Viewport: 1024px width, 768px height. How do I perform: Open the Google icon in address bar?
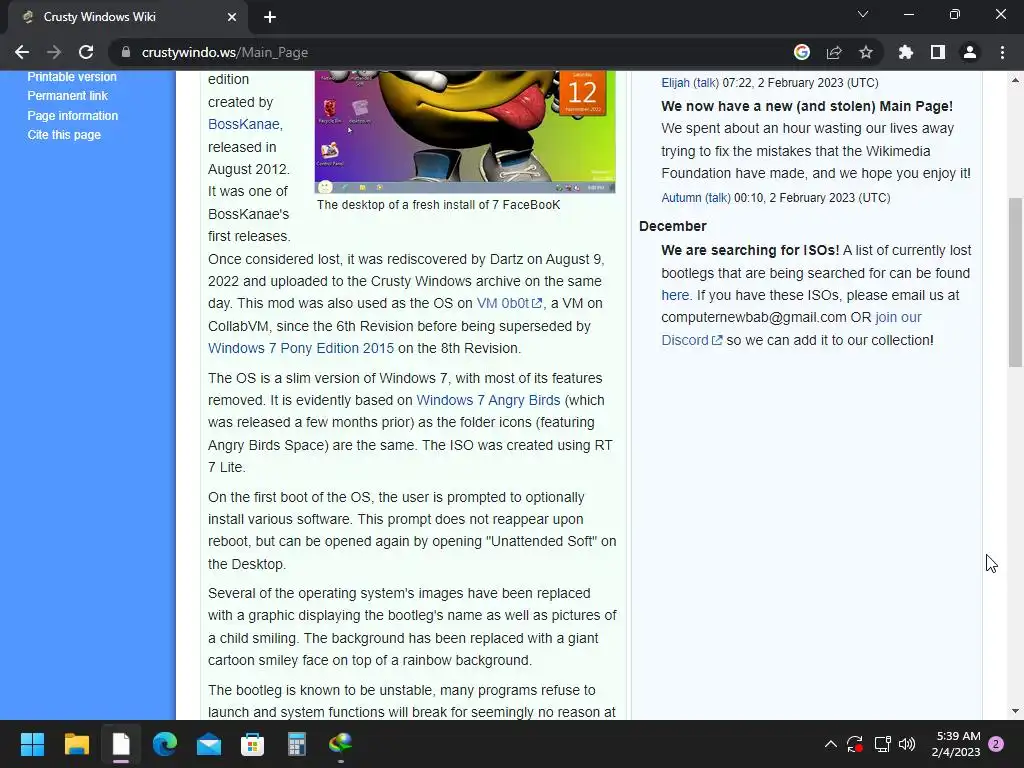[802, 52]
